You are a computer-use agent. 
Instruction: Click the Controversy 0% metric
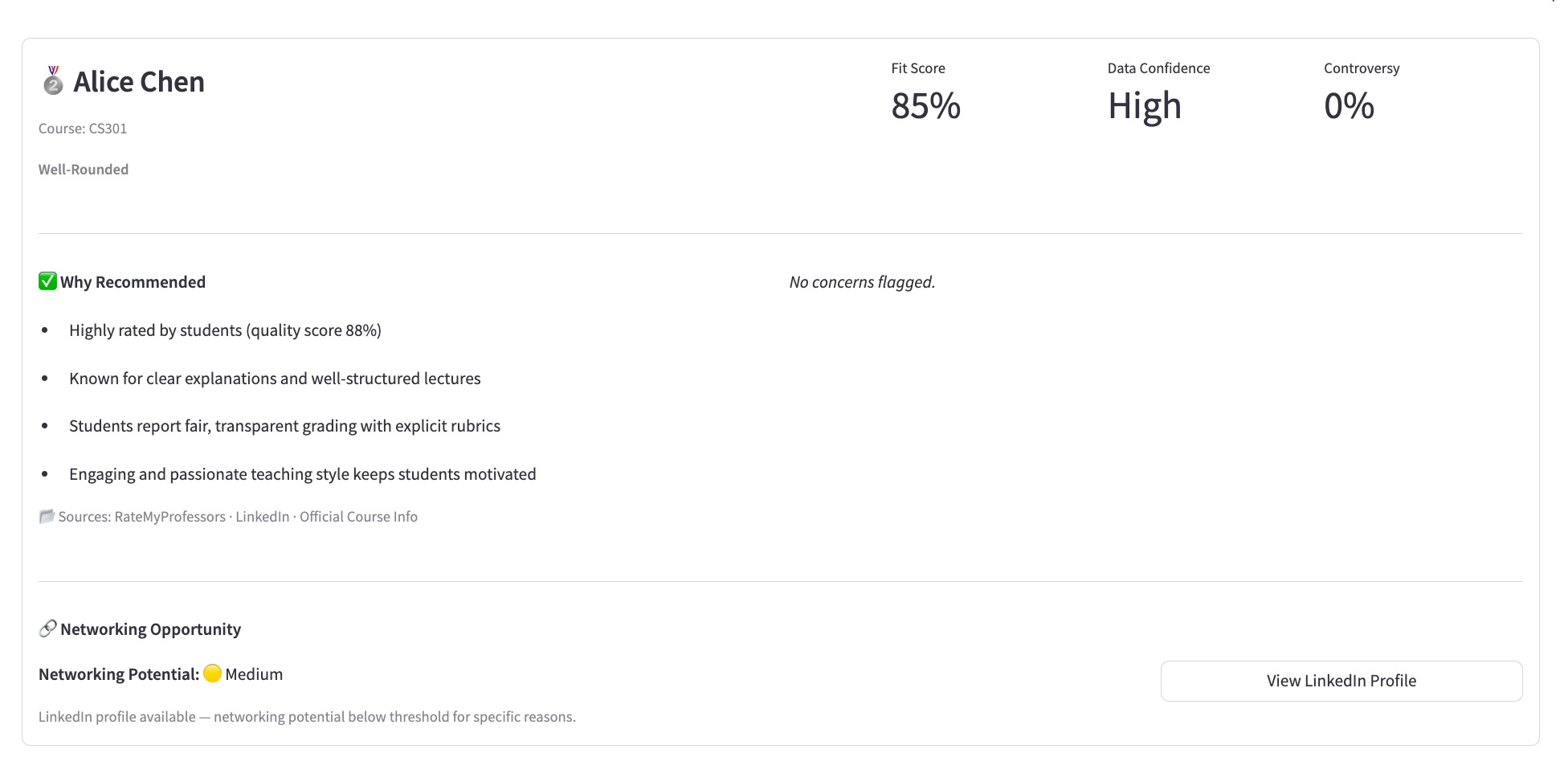[1349, 106]
